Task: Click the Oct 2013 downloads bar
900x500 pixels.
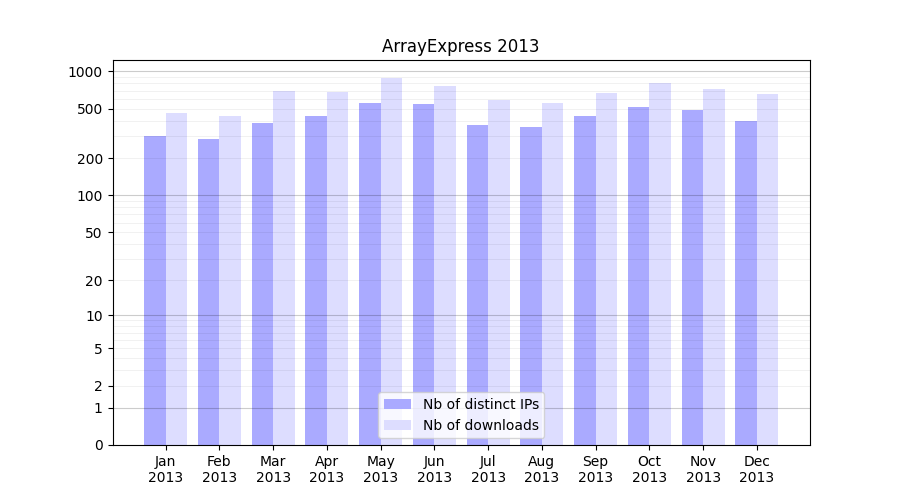Action: [x=660, y=263]
